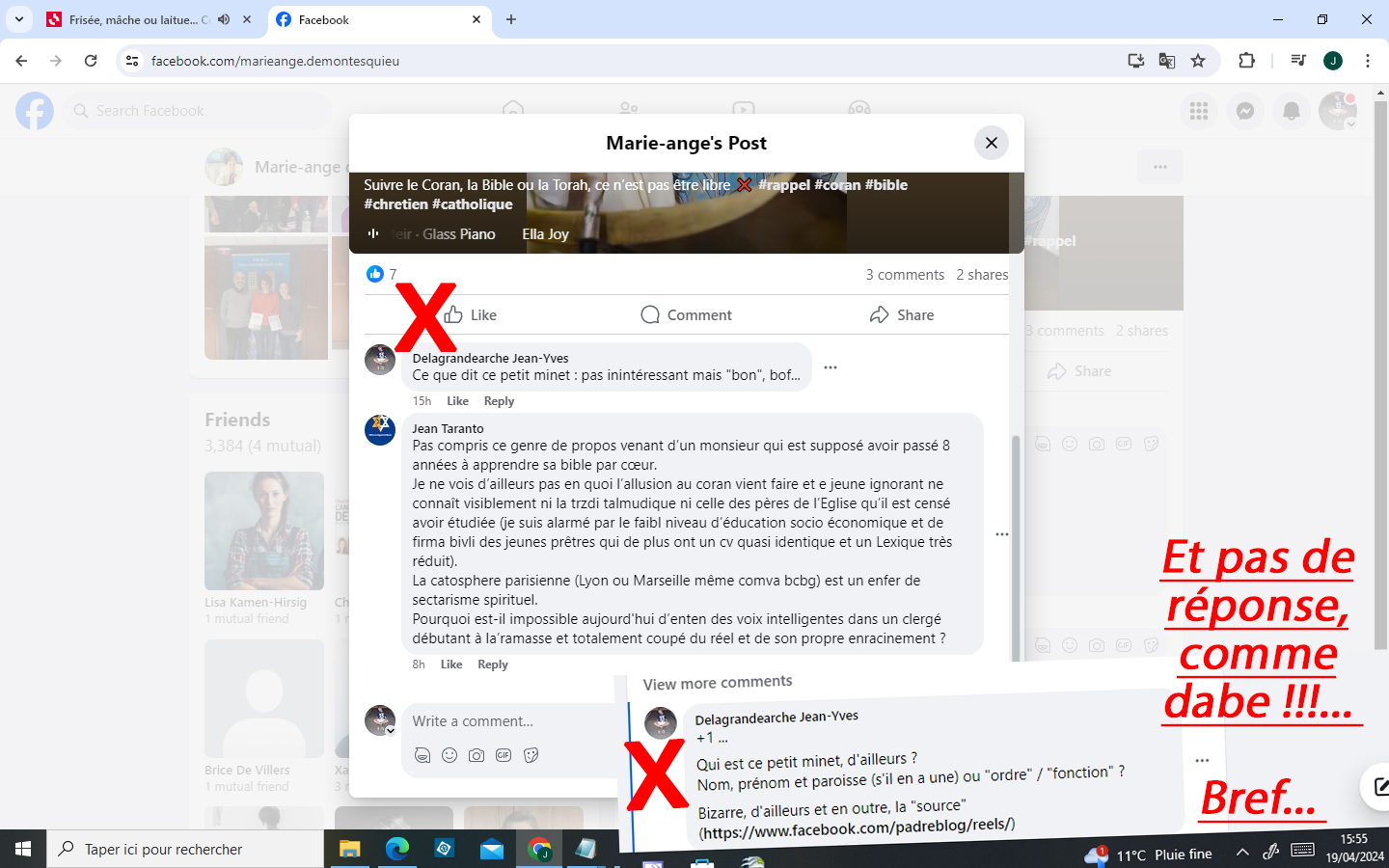The image size is (1389, 868).
Task: Switch commenting identity via avatar arrow
Action: pyautogui.click(x=391, y=731)
